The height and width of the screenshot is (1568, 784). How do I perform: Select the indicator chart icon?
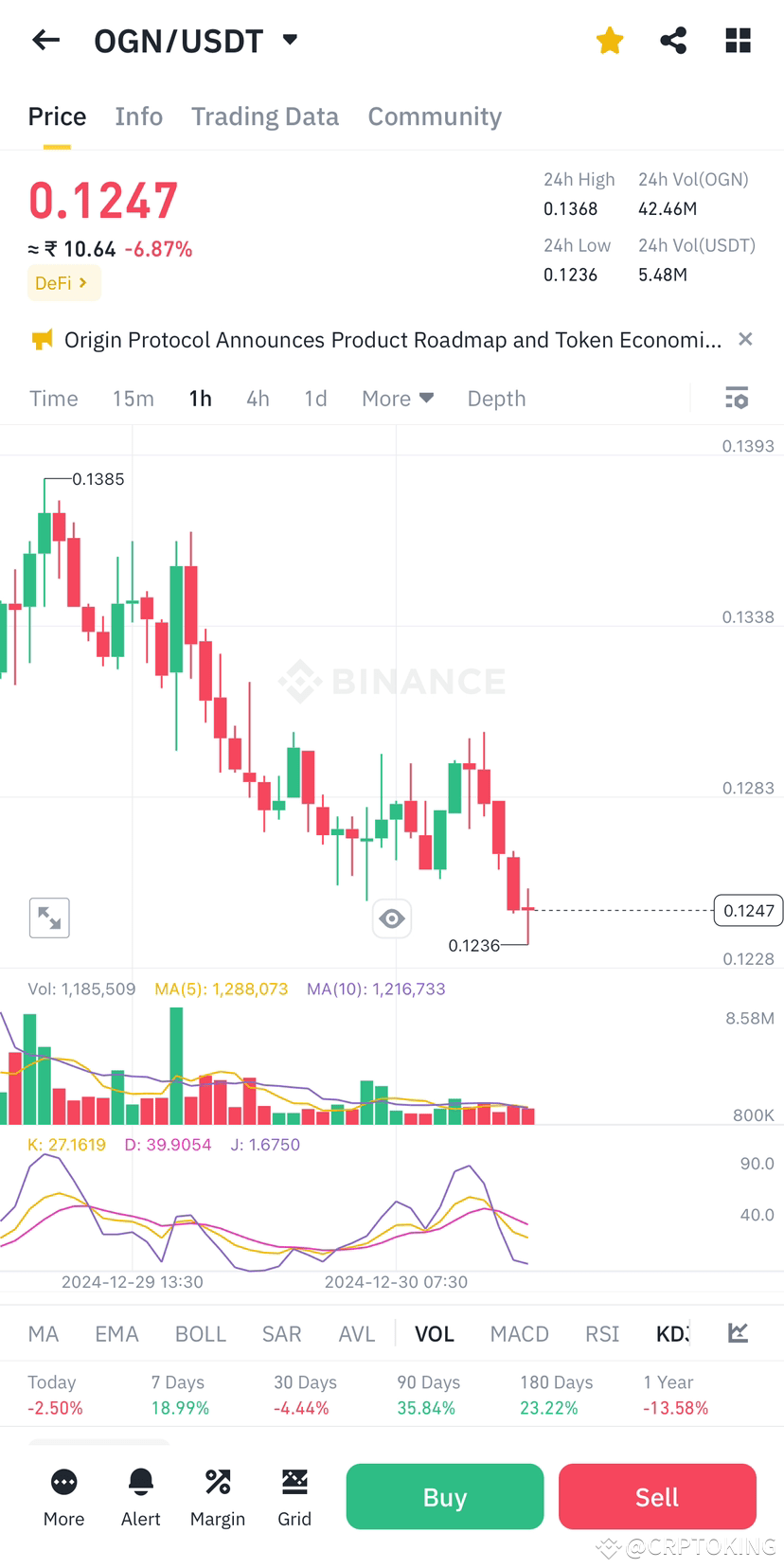738,1332
